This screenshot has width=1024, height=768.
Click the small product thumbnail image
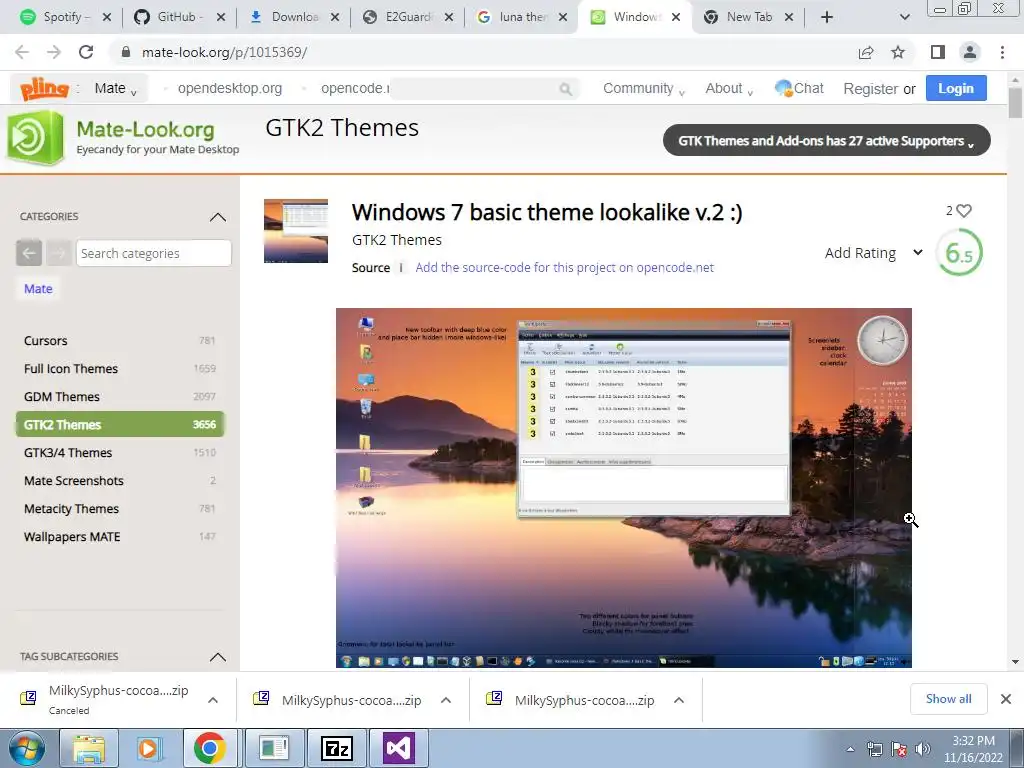point(296,231)
